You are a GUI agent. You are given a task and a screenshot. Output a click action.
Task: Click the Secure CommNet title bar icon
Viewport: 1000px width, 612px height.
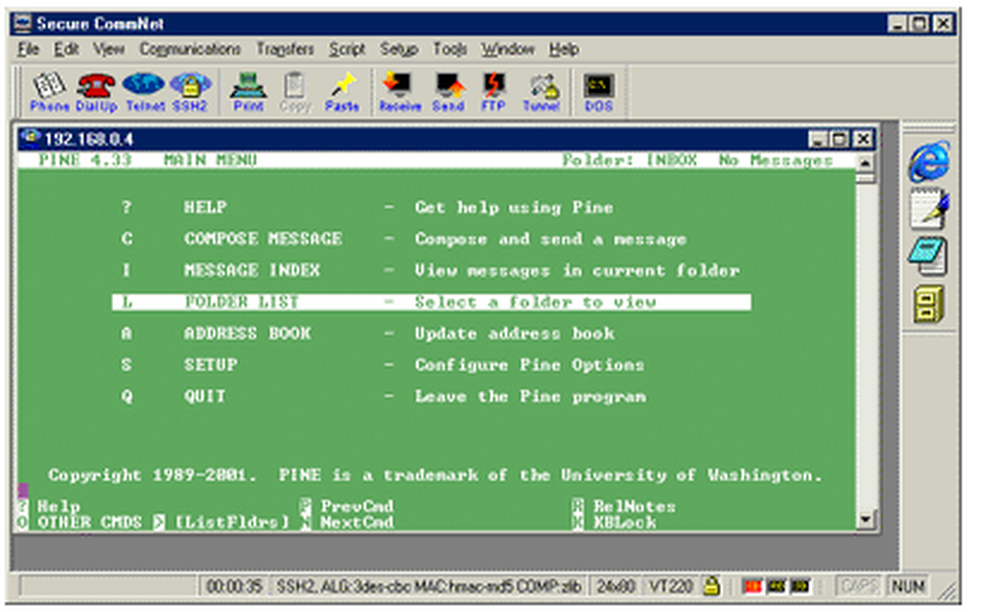click(22, 24)
